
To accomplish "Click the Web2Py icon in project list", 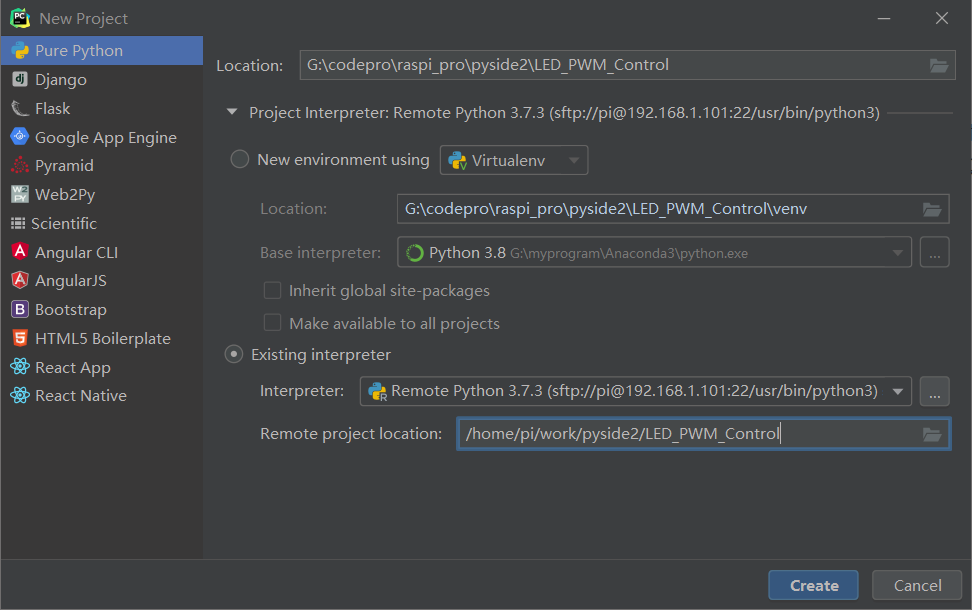I will 20,194.
